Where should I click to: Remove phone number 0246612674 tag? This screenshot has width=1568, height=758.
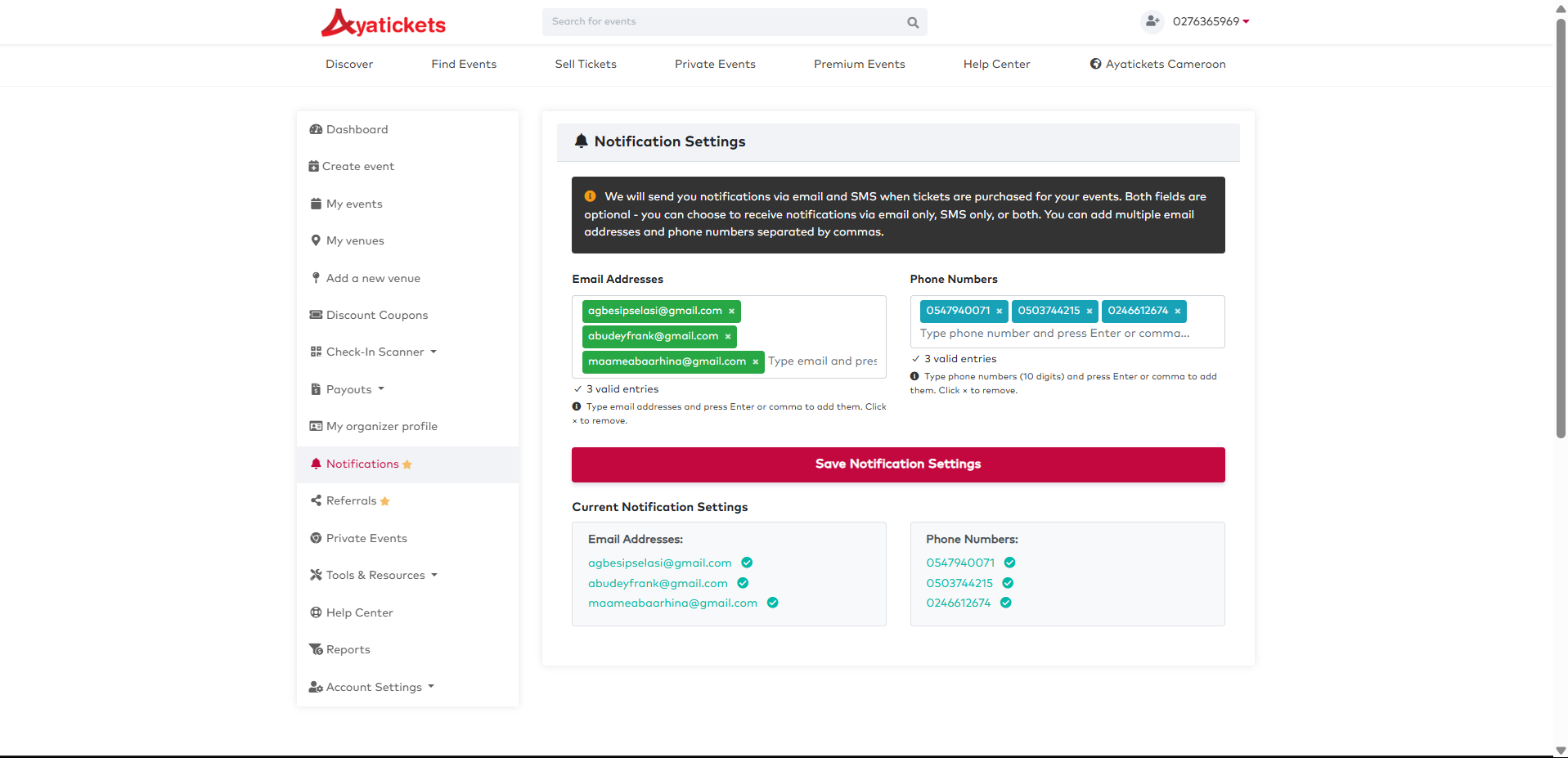[x=1177, y=312]
